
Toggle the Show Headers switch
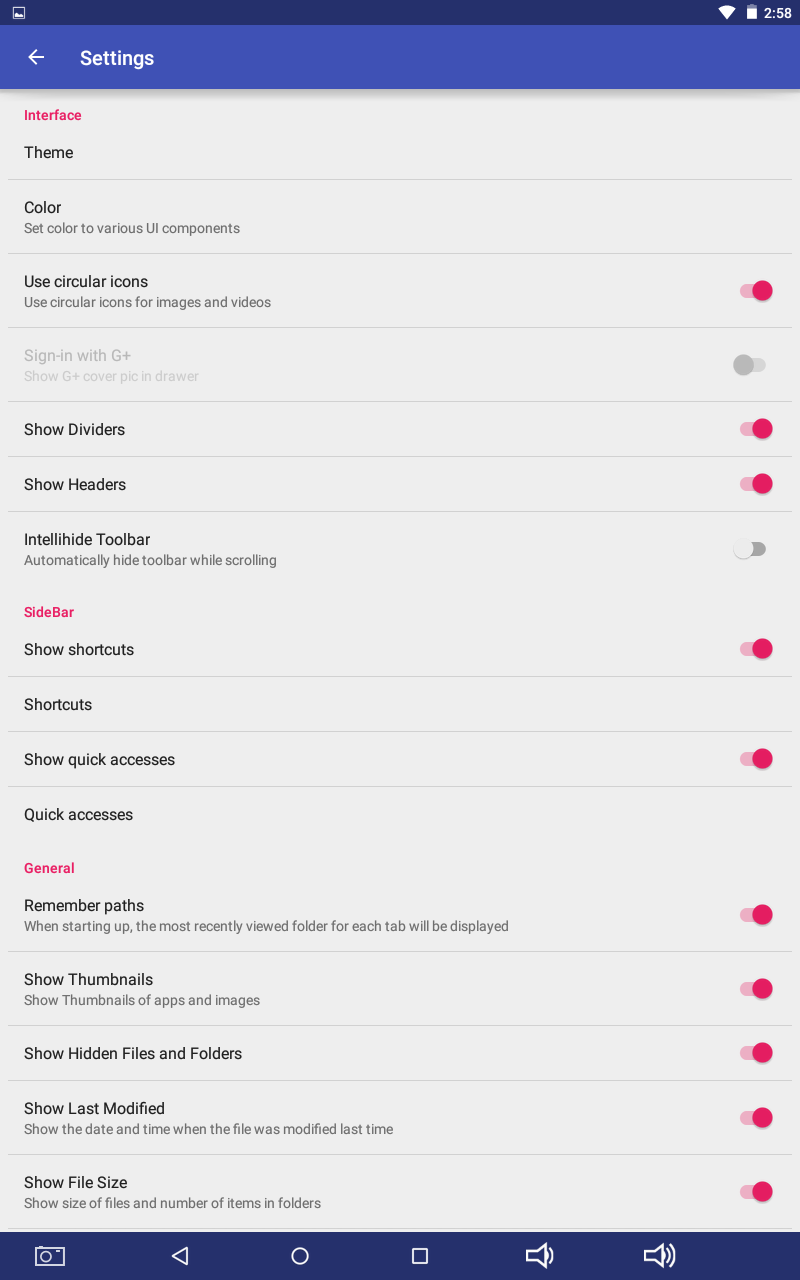(x=756, y=484)
